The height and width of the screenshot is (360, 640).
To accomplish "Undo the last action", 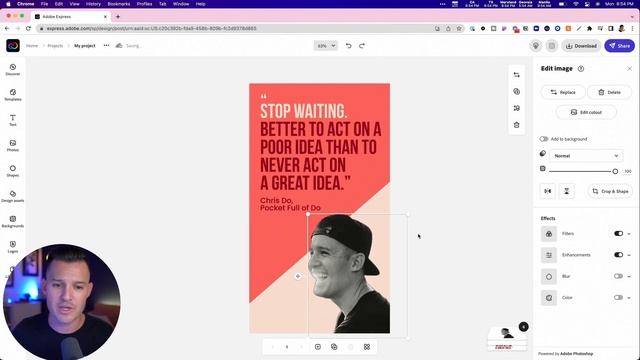I will coord(348,46).
